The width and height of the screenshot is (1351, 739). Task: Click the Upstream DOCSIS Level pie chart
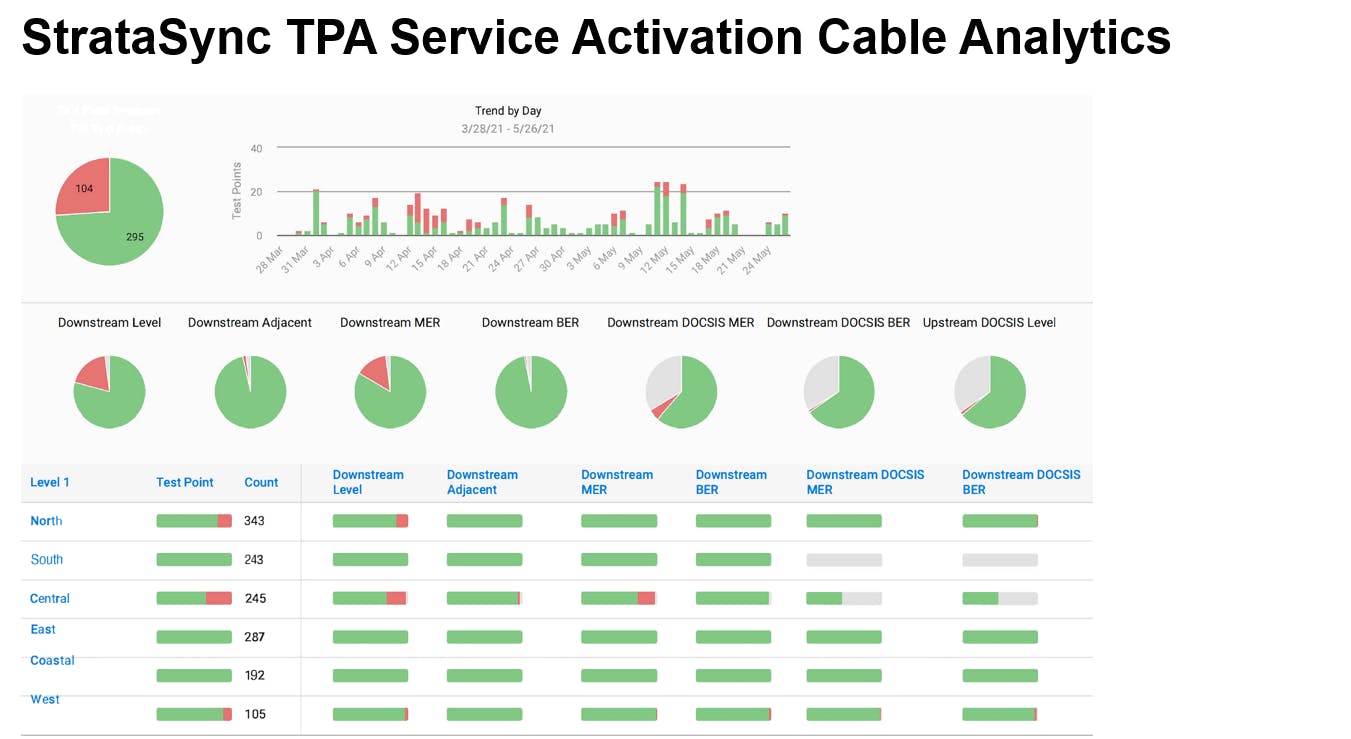[x=990, y=391]
